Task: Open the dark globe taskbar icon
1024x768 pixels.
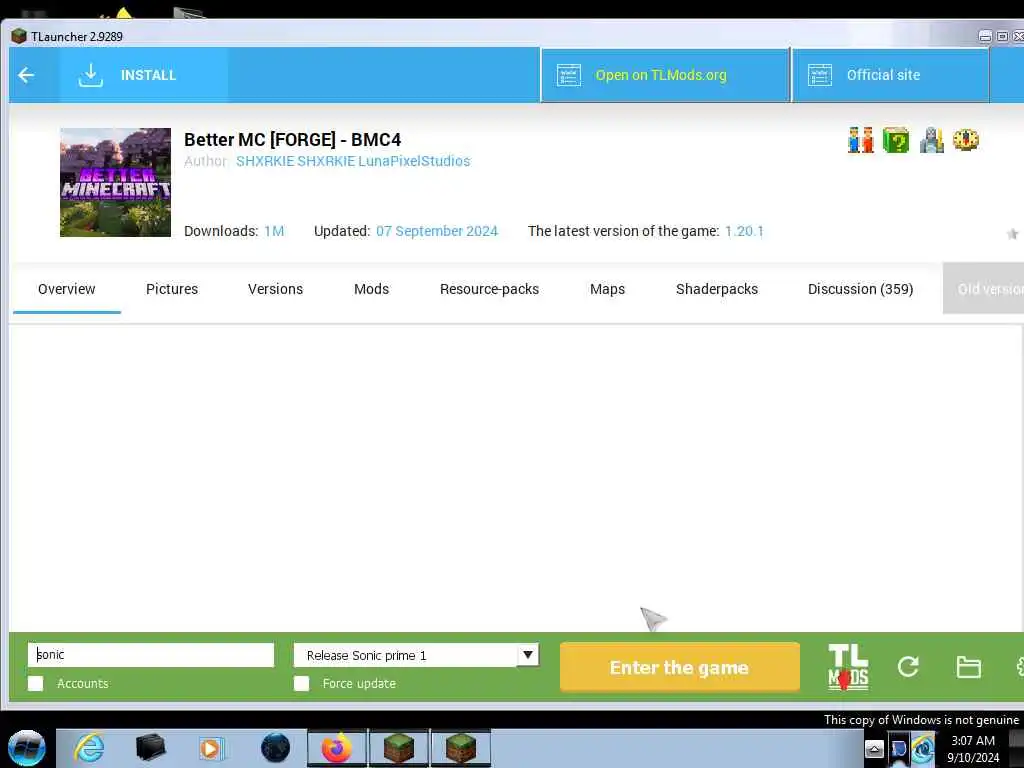Action: click(275, 748)
